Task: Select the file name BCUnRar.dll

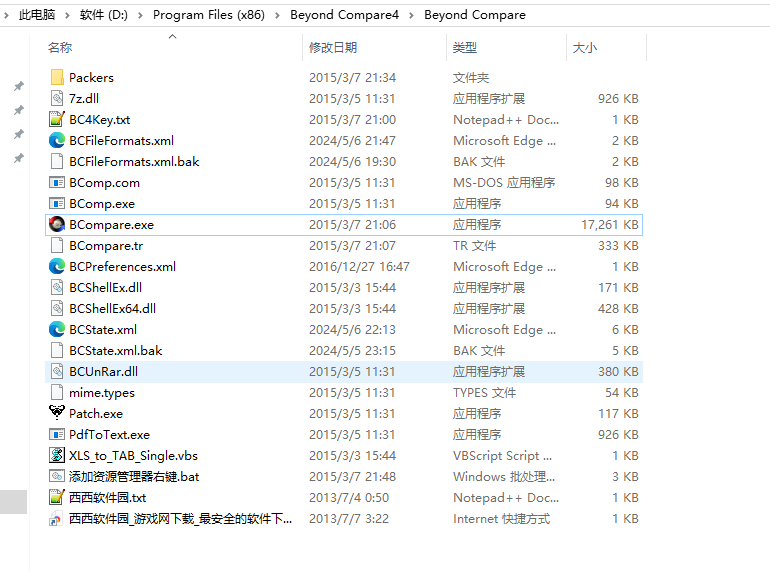Action: [x=104, y=372]
